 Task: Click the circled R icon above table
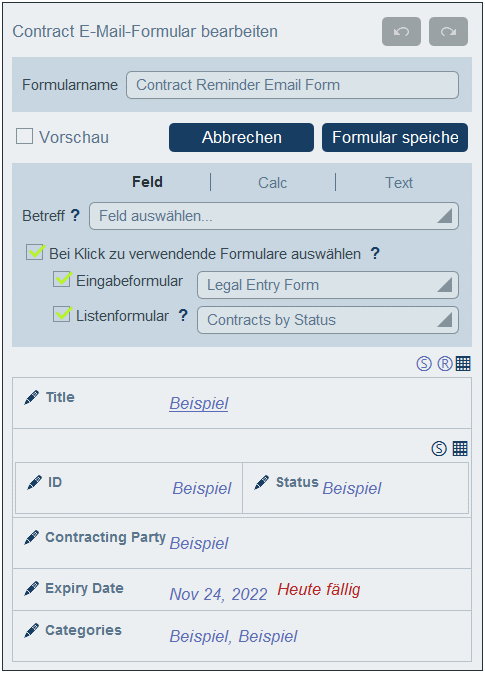coord(445,364)
